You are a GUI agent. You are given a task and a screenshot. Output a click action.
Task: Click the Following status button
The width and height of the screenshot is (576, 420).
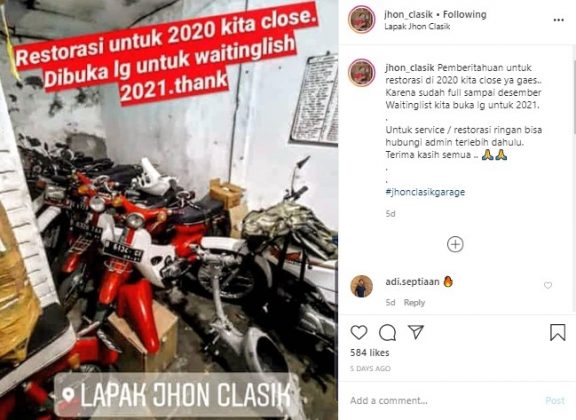[465, 15]
